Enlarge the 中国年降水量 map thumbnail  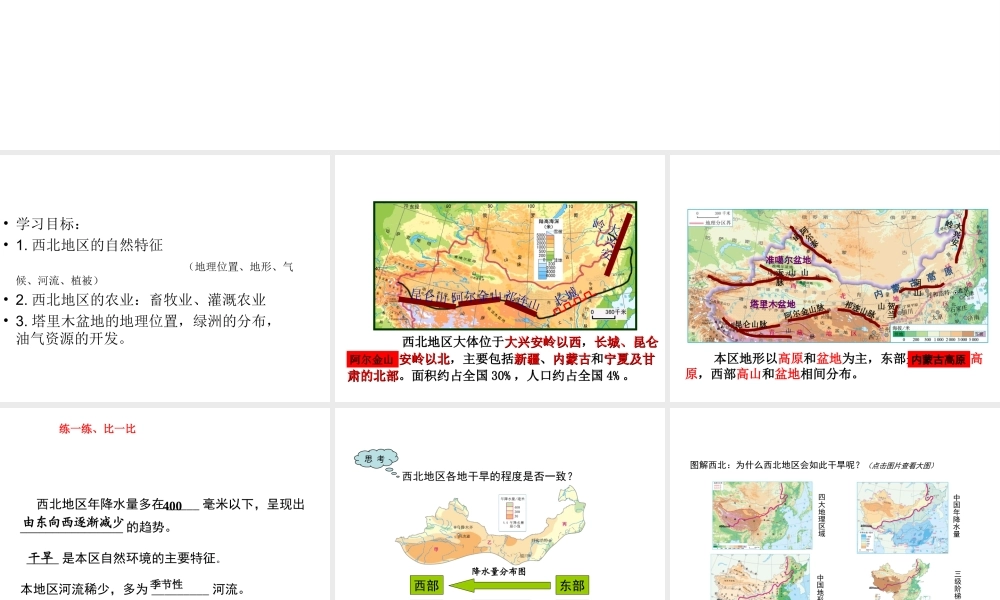902,517
